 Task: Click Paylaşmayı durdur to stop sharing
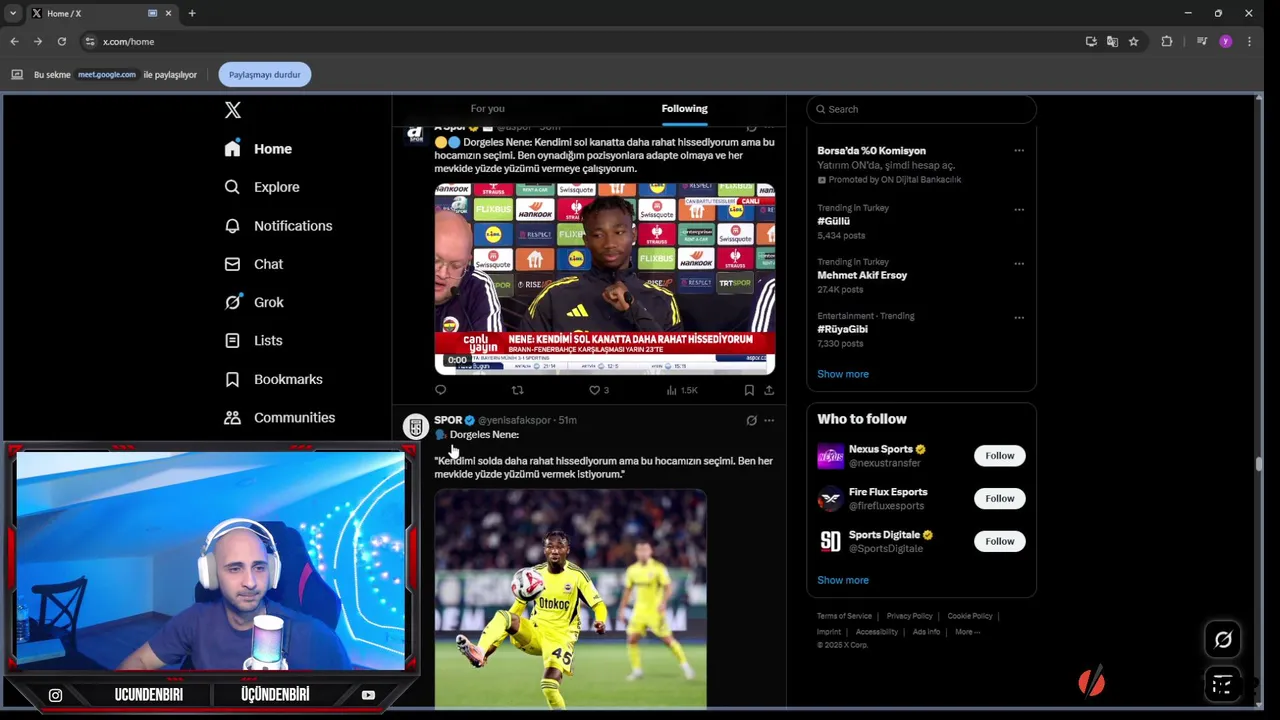coord(264,75)
